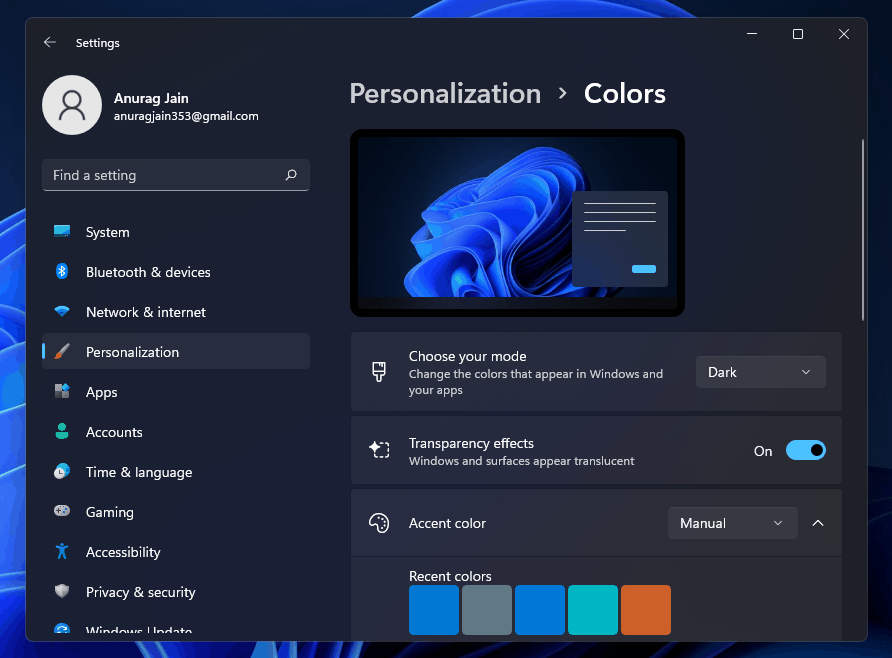This screenshot has height=658, width=892.
Task: Select Personalization in the sidebar
Action: click(x=176, y=351)
